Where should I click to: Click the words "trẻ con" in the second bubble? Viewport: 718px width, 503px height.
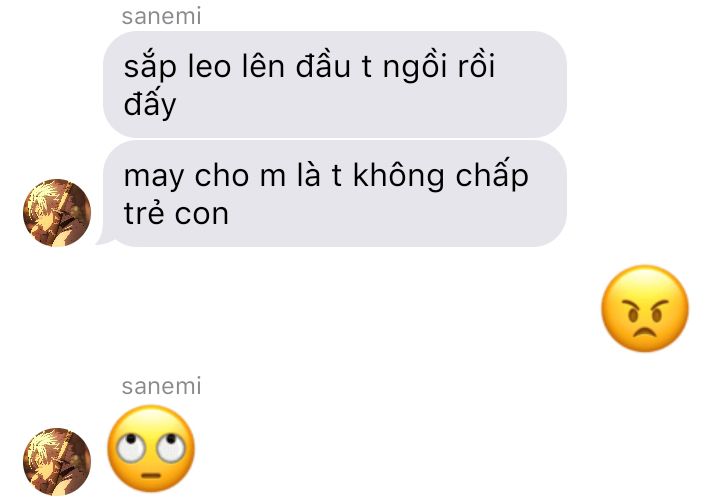pyautogui.click(x=176, y=212)
